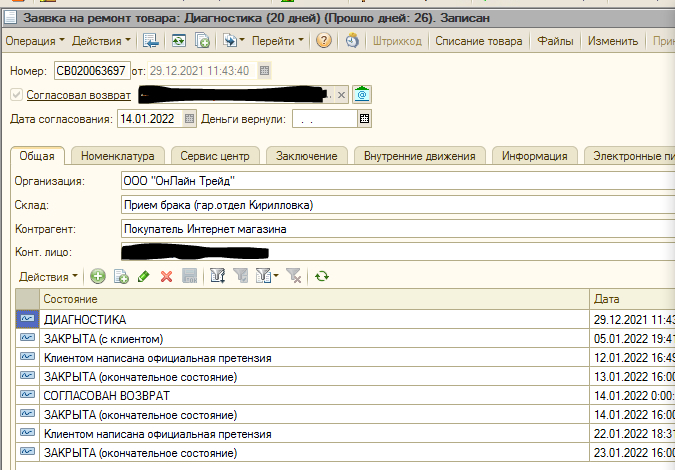The width and height of the screenshot is (675, 470).
Task: Open the table's Действия dropdown above Состояние
Action: (48, 276)
